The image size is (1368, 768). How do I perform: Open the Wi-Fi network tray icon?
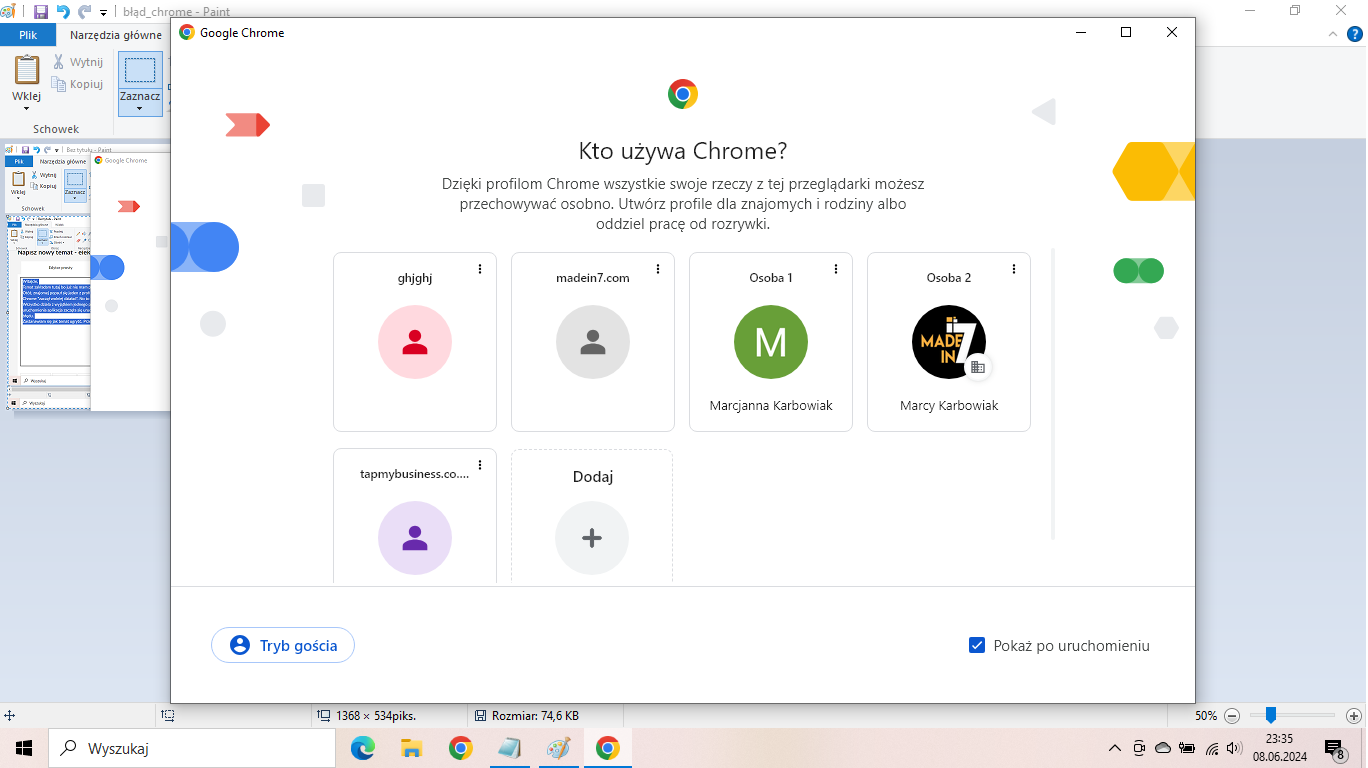click(1212, 748)
